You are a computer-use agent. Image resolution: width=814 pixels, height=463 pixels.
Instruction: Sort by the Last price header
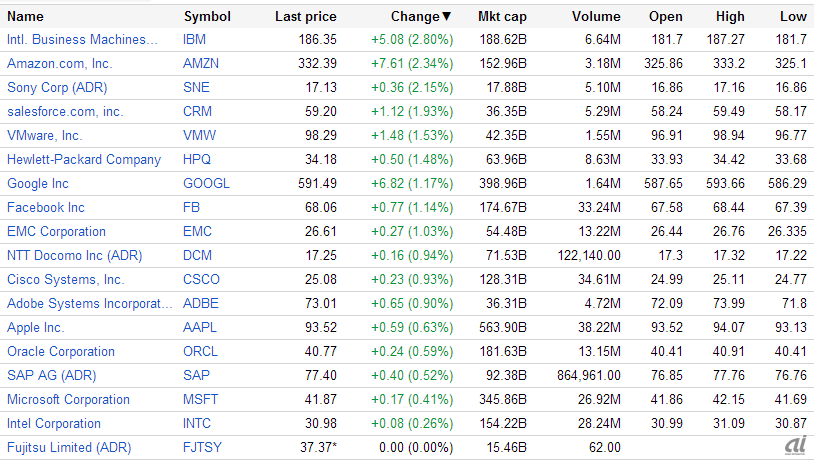click(306, 16)
